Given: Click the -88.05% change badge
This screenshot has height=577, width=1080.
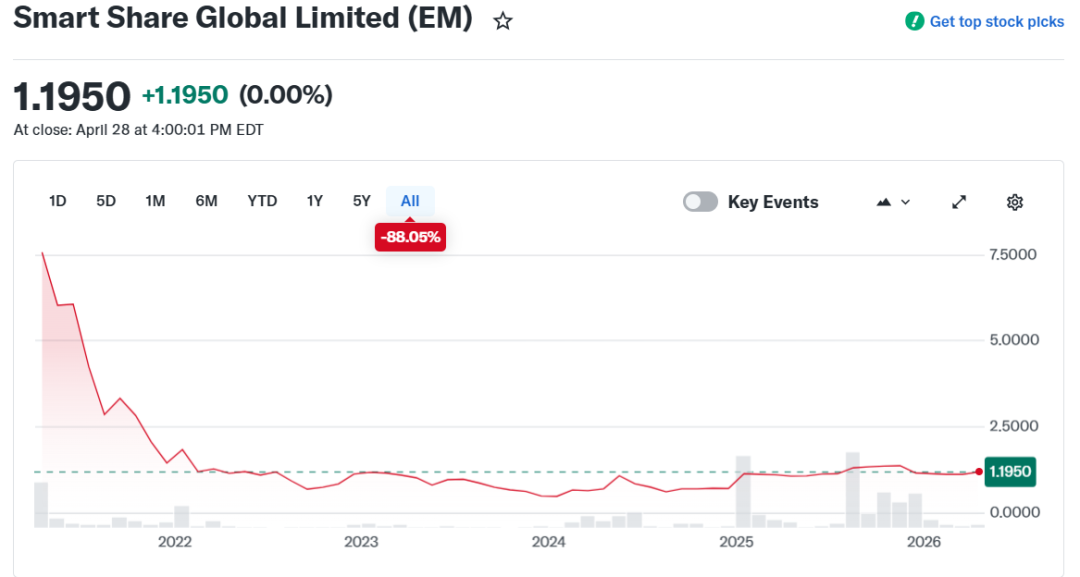Looking at the screenshot, I should (x=411, y=237).
